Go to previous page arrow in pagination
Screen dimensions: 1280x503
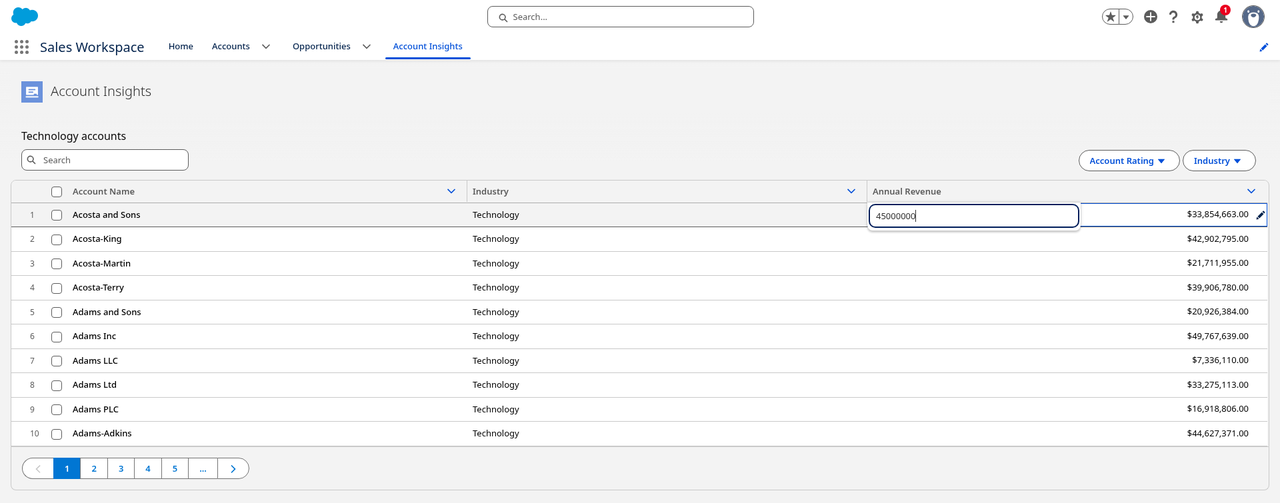click(x=38, y=468)
